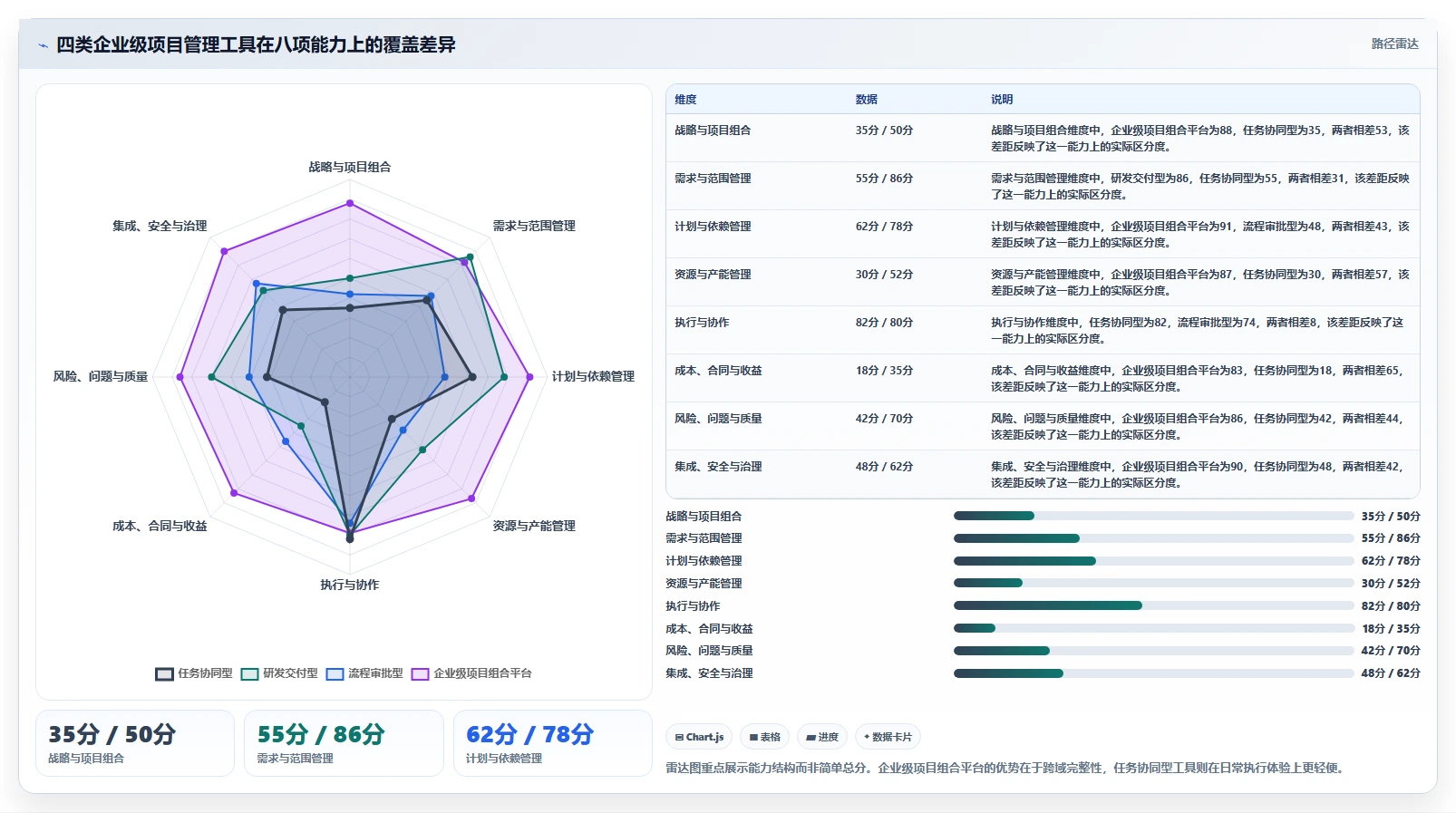Click the 表格 tag chip
Viewport: 1456px width, 813px height.
pos(765,737)
